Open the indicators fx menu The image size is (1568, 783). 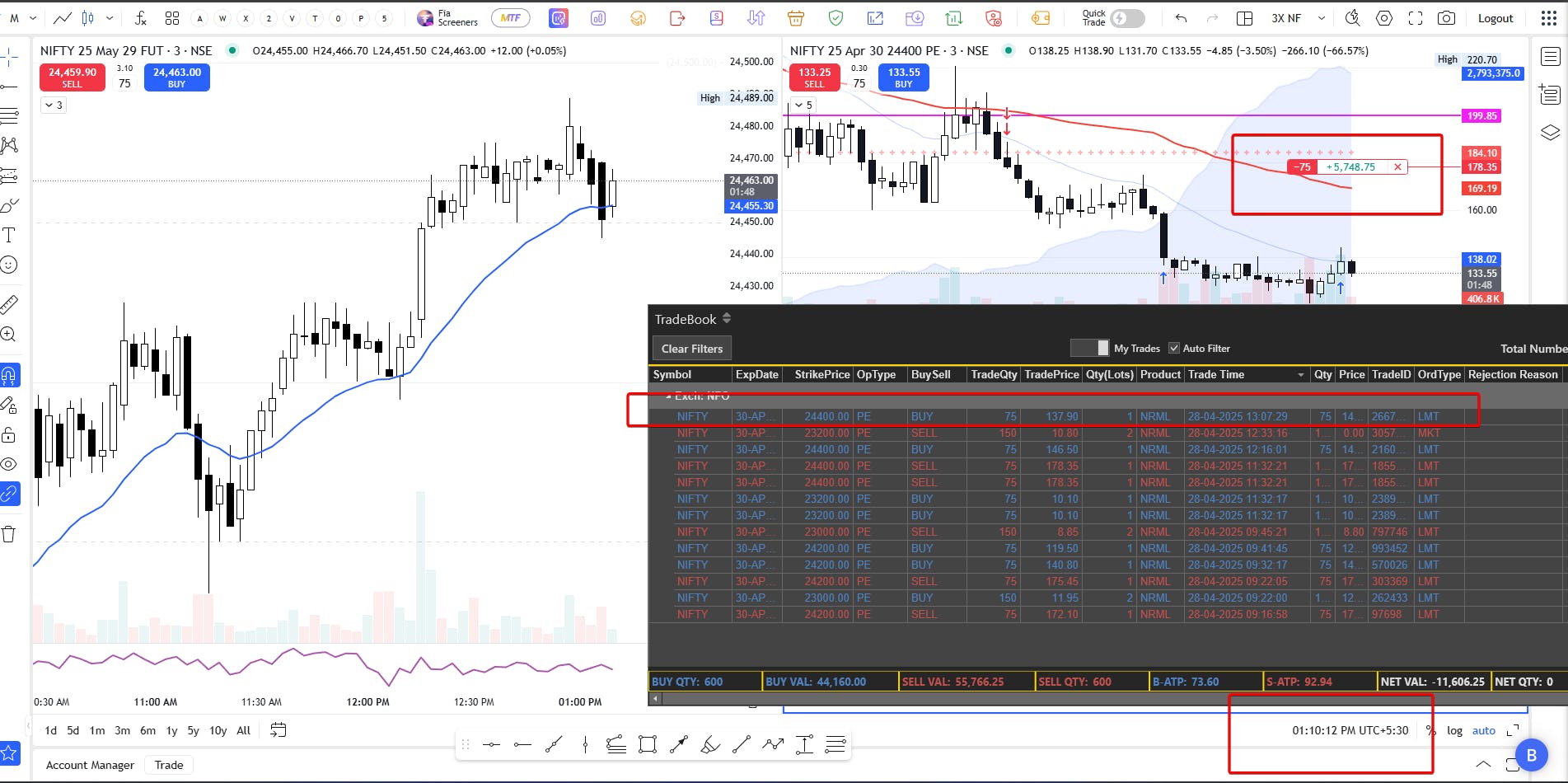tap(140, 18)
